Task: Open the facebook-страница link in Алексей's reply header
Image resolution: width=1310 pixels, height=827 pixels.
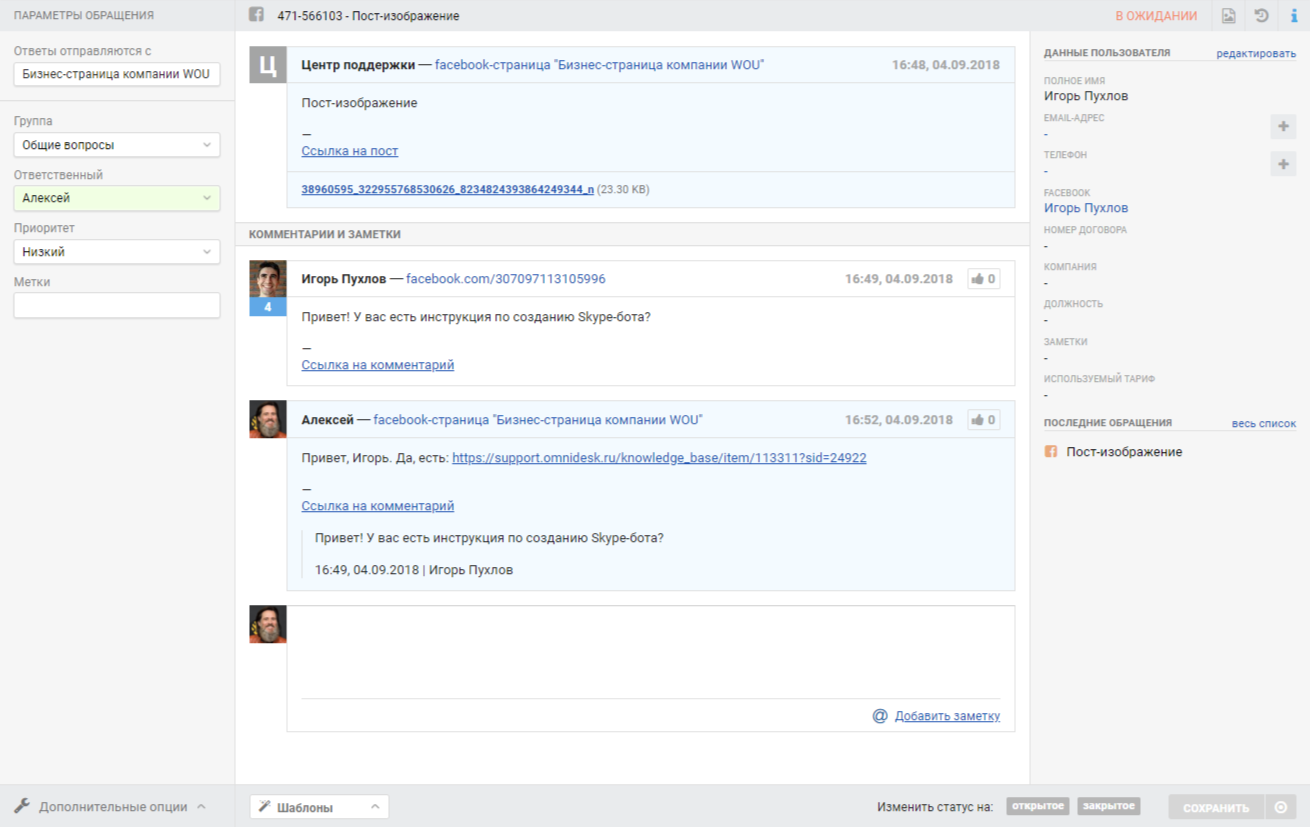Action: (x=538, y=420)
